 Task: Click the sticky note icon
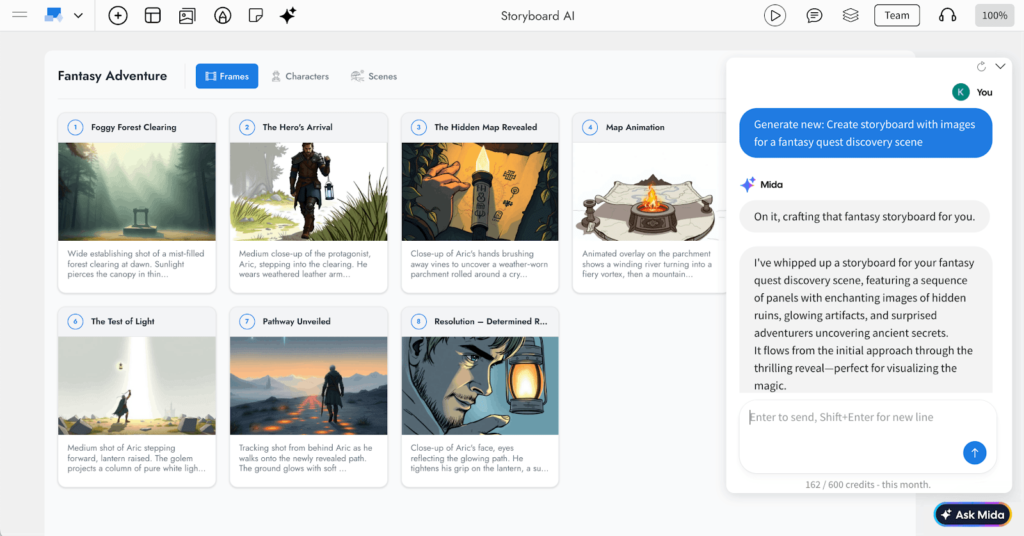(256, 15)
